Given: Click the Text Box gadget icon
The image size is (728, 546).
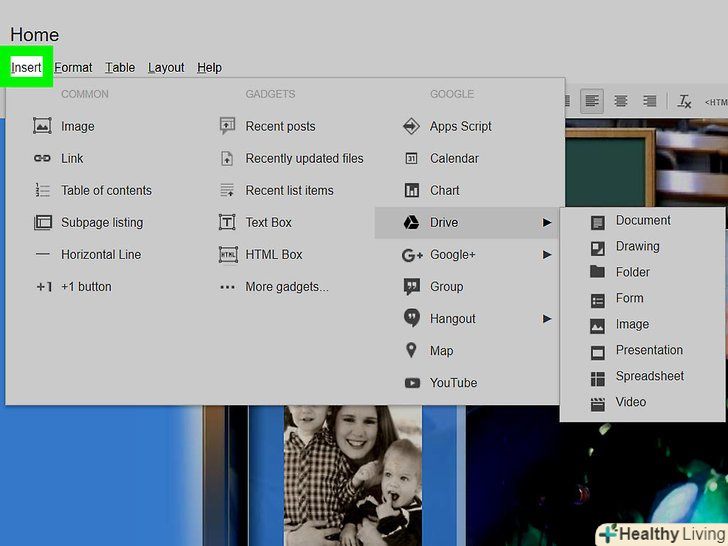Looking at the screenshot, I should pos(227,223).
